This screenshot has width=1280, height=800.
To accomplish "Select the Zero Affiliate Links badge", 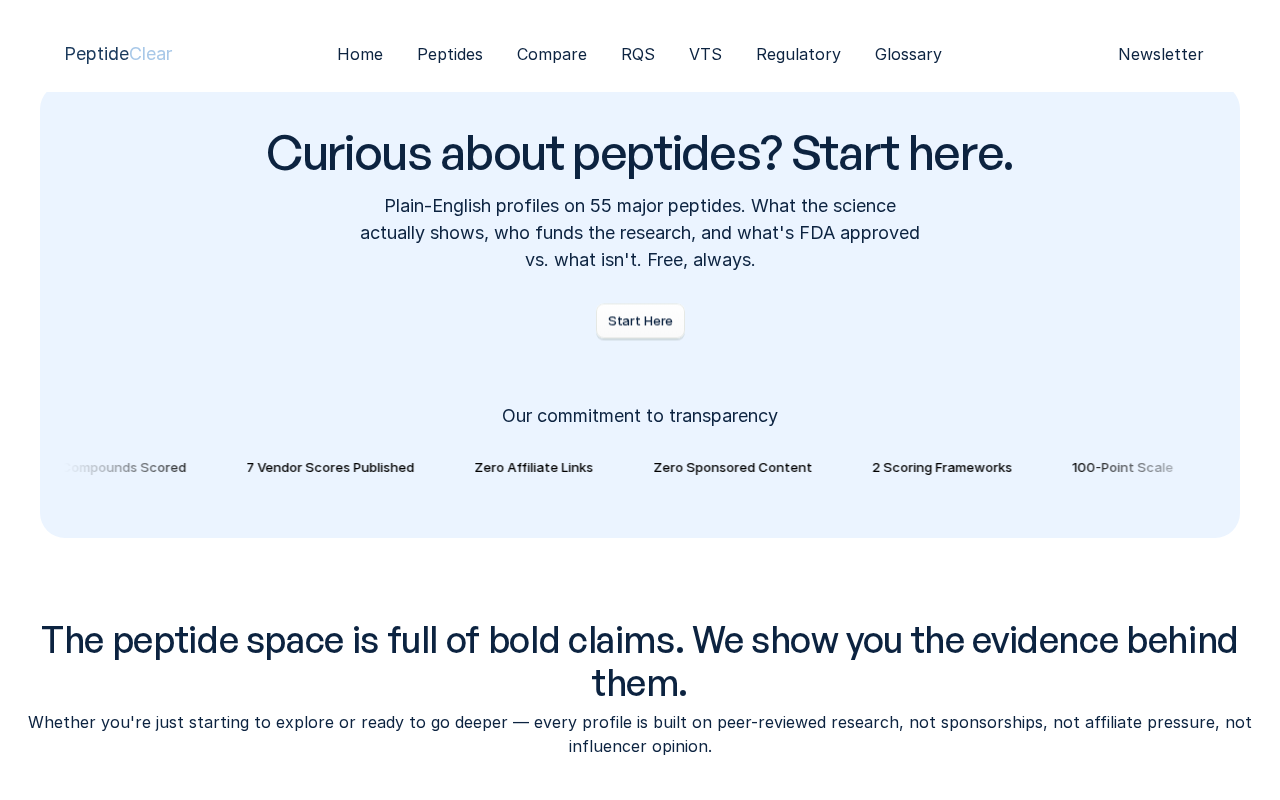I will (534, 467).
